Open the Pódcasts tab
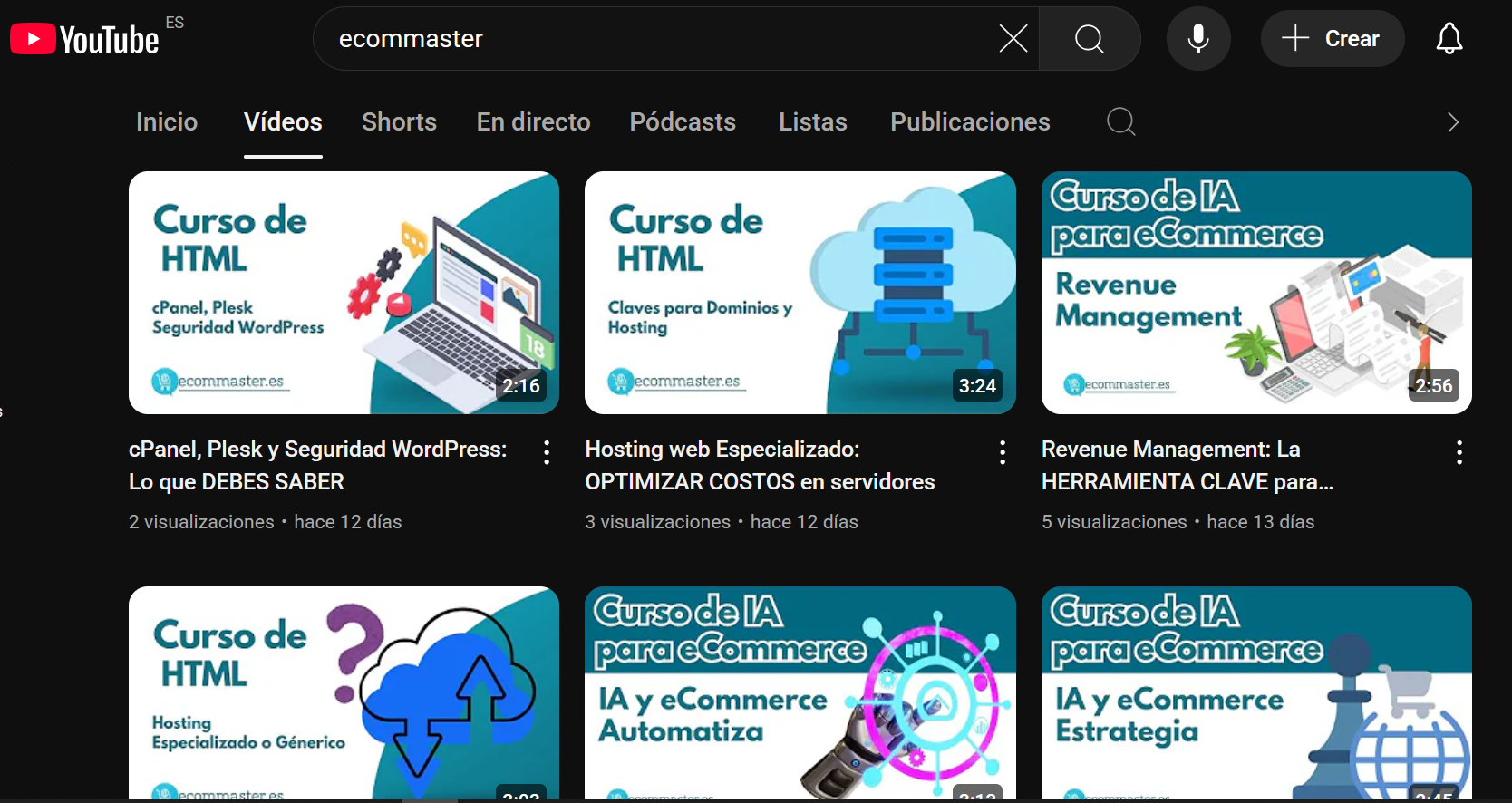Screen dimensions: 1512x803 point(683,121)
